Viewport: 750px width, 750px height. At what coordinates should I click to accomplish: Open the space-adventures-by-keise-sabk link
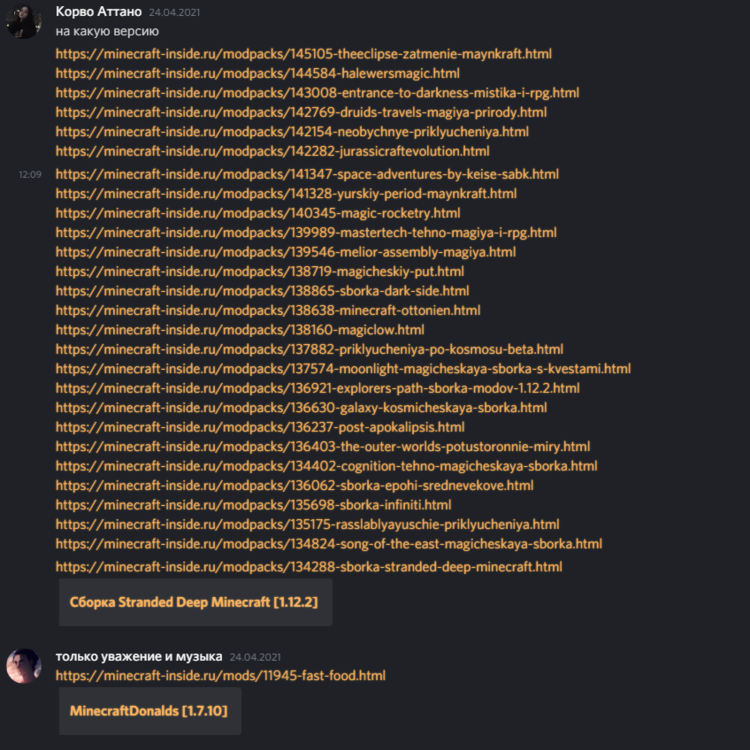307,174
